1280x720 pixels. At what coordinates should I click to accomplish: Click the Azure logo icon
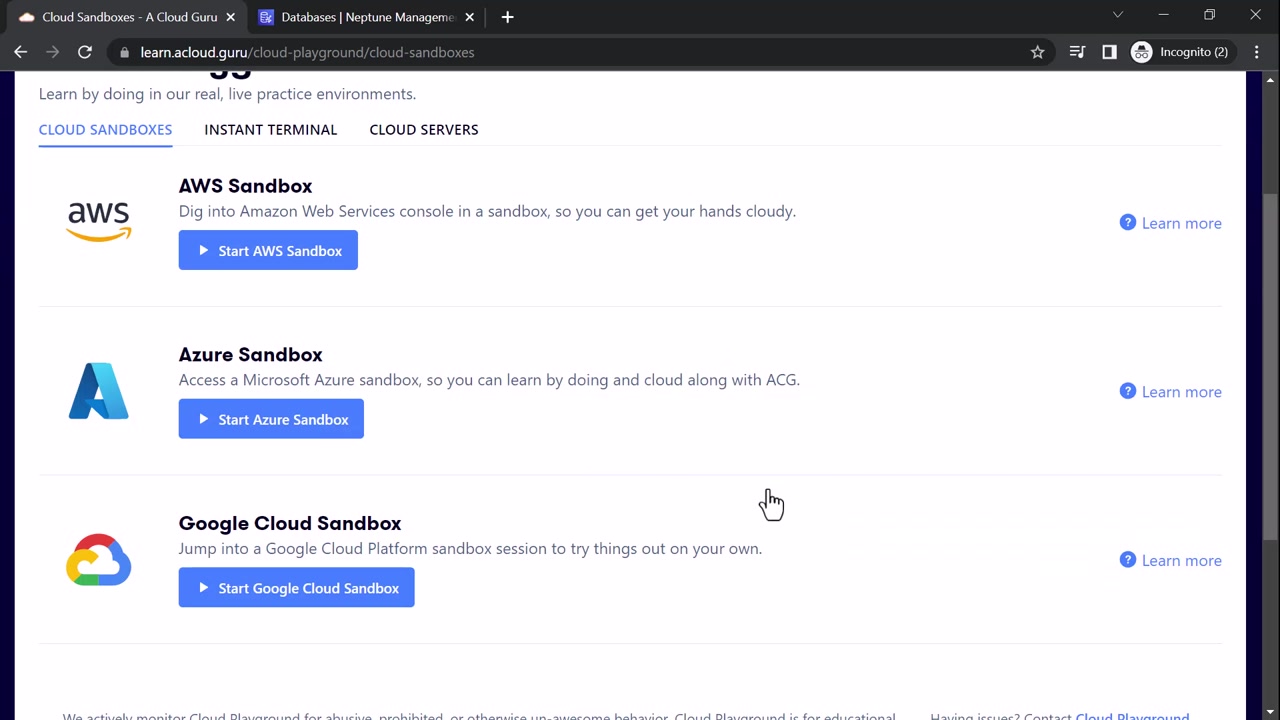[x=99, y=391]
